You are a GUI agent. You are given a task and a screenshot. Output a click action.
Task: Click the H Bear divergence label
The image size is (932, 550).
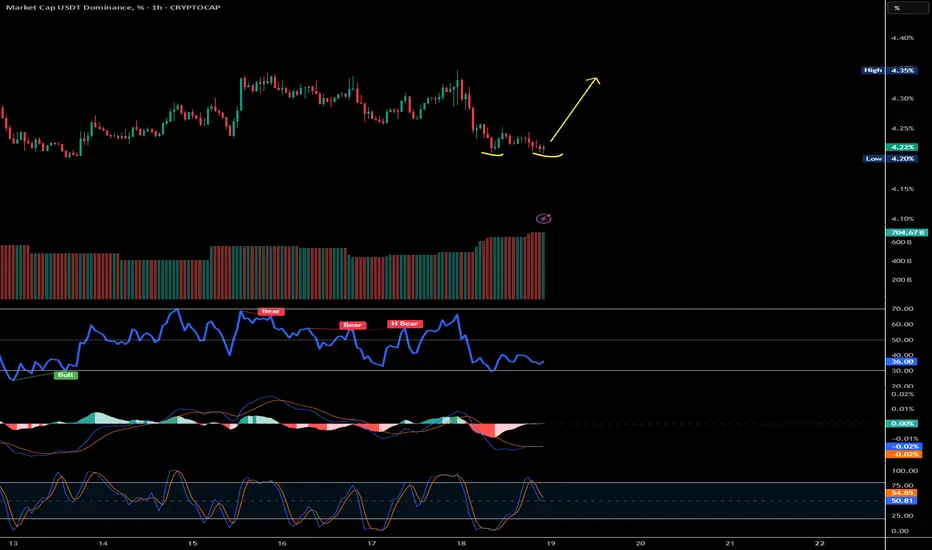click(405, 324)
